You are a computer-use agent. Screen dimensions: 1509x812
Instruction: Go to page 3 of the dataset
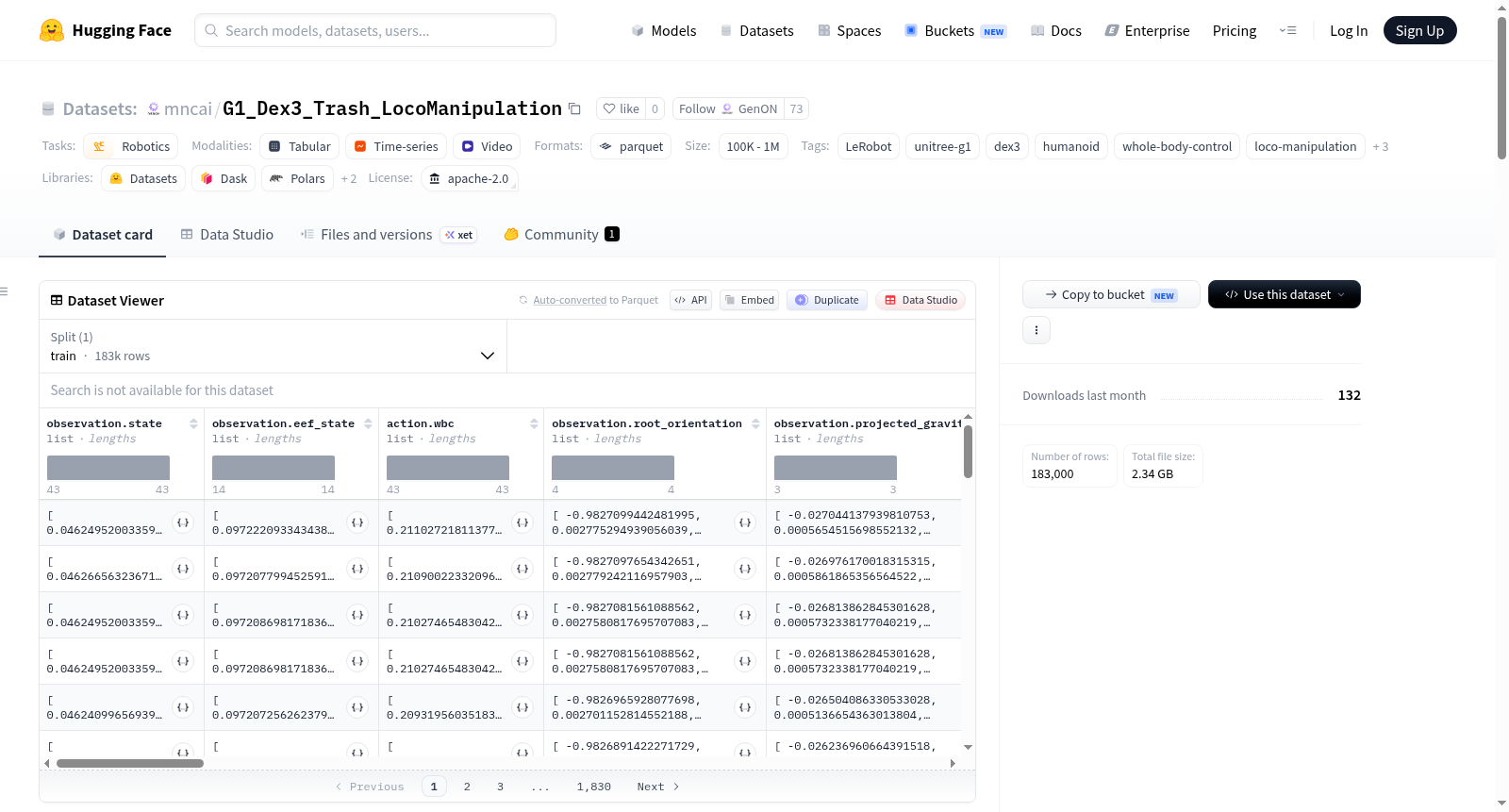(501, 787)
